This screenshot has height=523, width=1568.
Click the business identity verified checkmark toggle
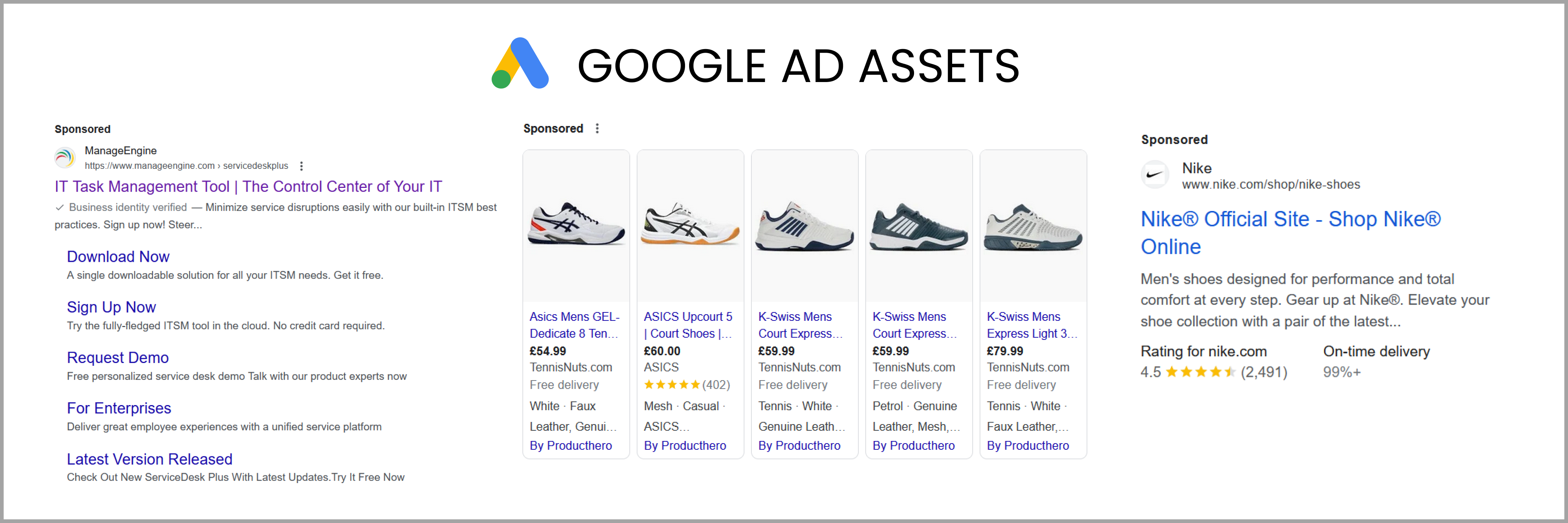point(57,208)
